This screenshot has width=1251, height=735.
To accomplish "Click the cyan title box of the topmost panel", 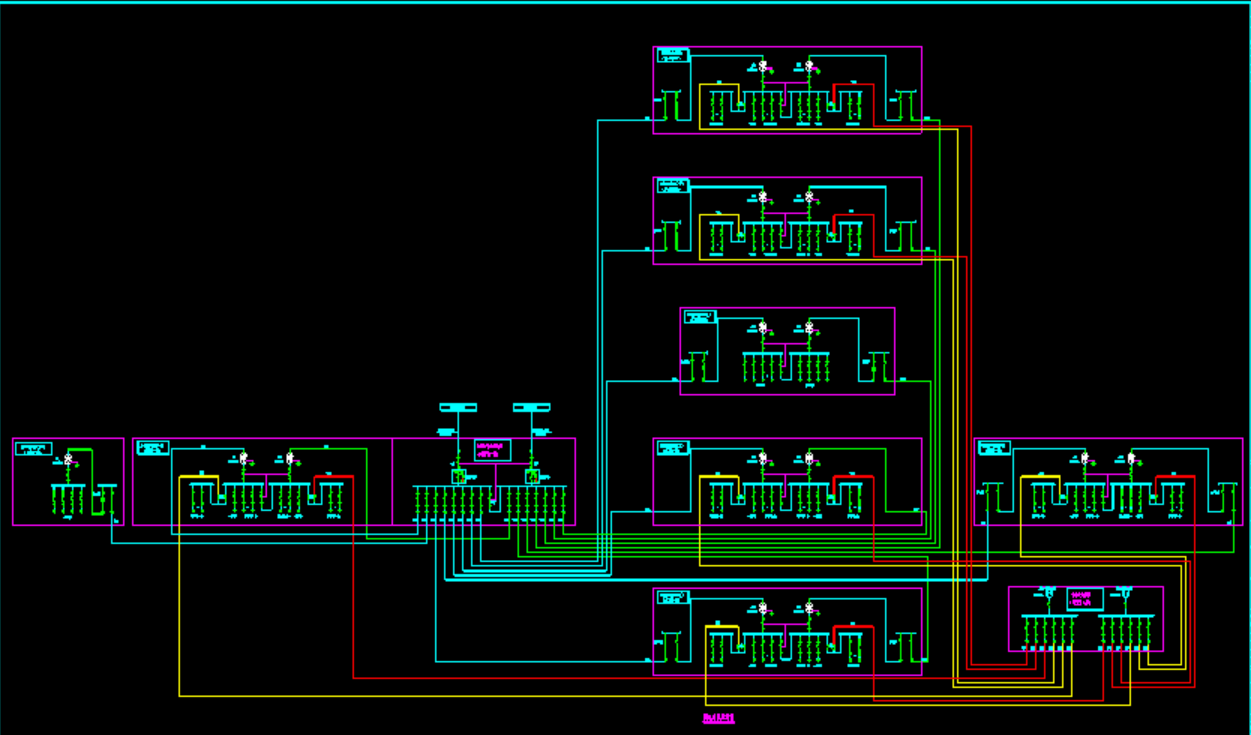I will [673, 55].
